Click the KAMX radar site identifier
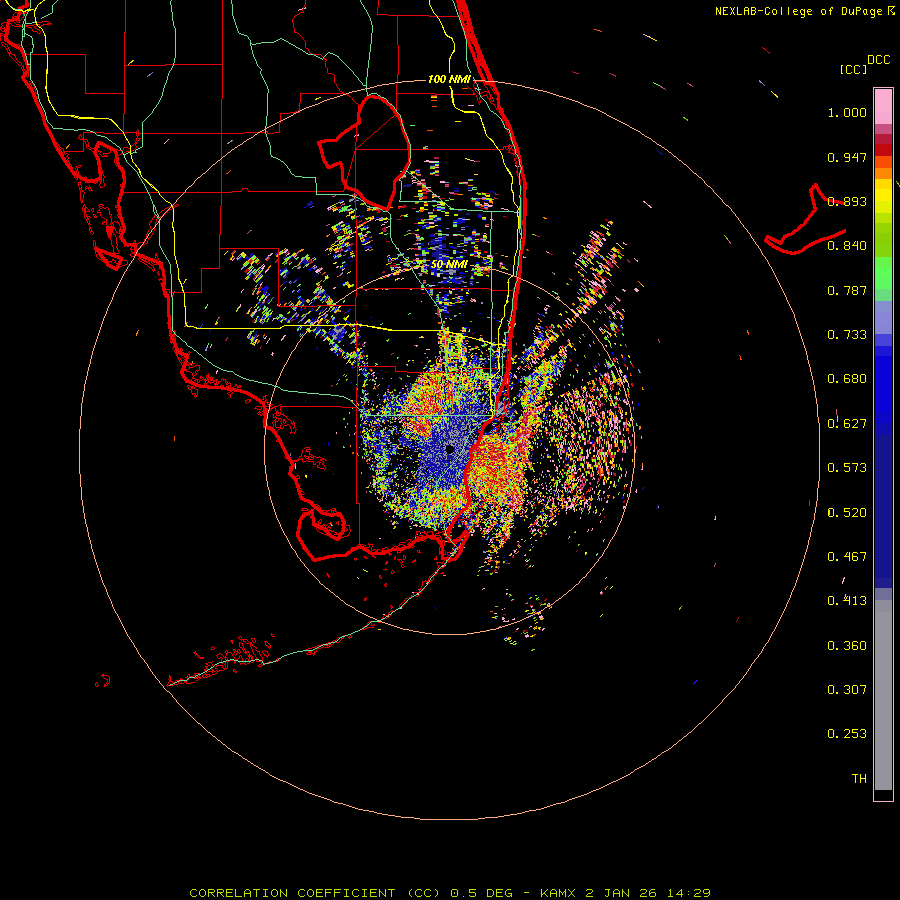 [559, 893]
